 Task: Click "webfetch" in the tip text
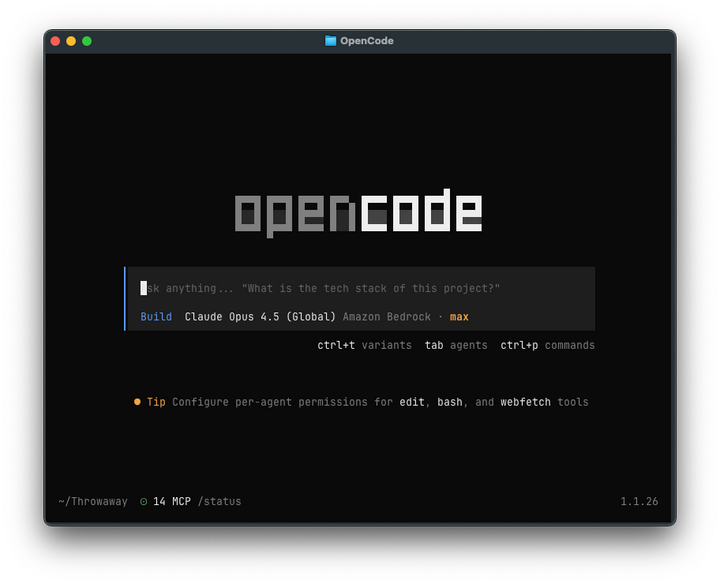click(x=525, y=402)
